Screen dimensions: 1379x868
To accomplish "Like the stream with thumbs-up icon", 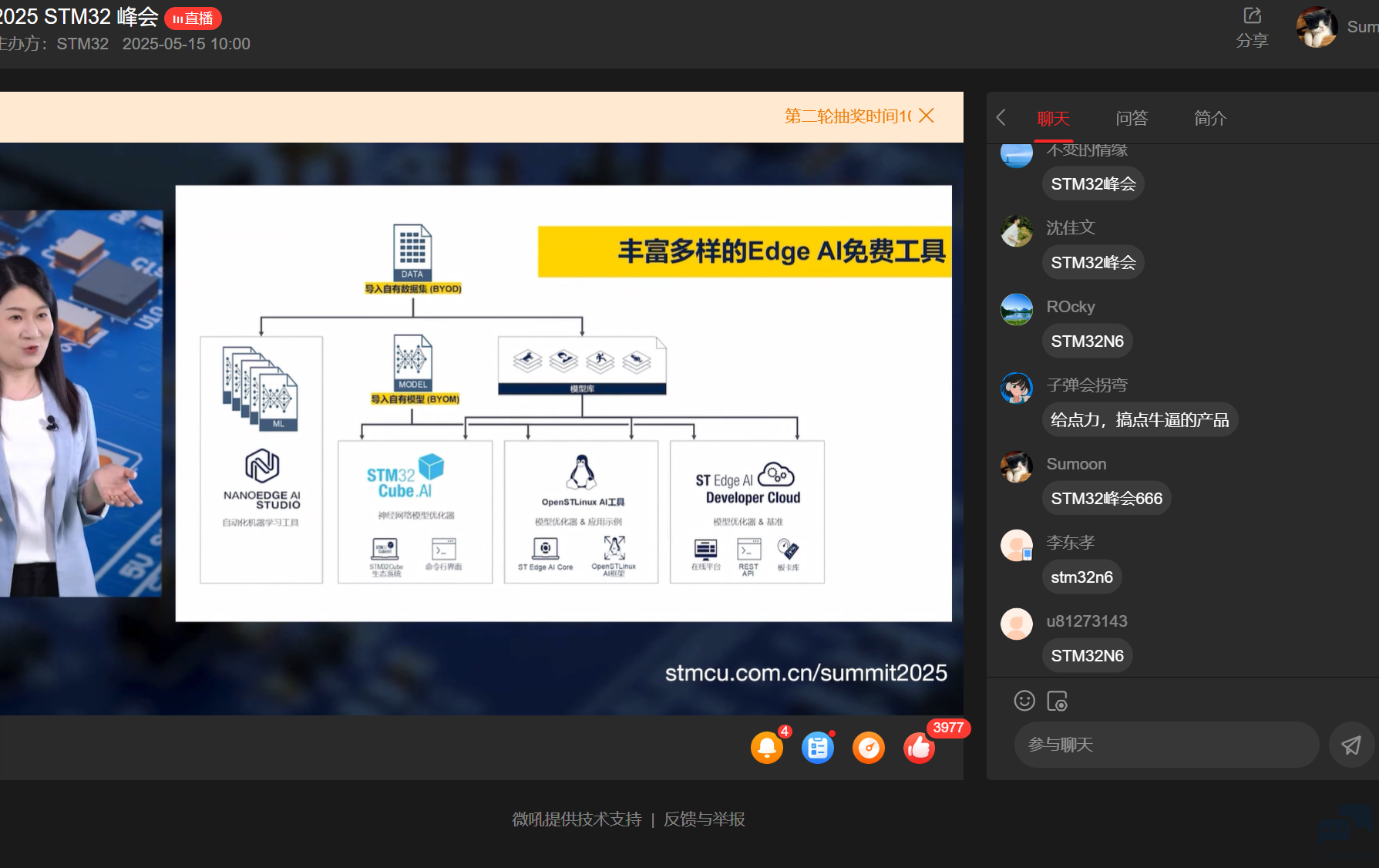I will tap(919, 747).
